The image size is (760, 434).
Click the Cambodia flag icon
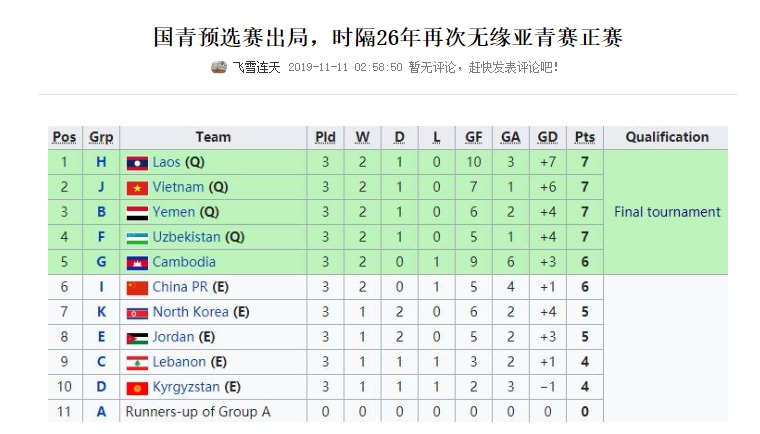coord(137,263)
